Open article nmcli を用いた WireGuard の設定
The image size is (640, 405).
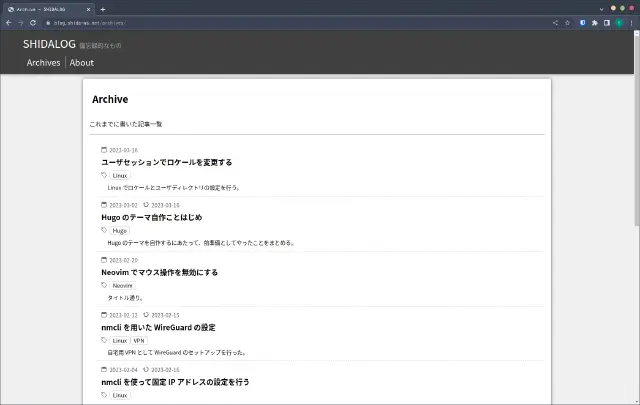[x=158, y=327]
